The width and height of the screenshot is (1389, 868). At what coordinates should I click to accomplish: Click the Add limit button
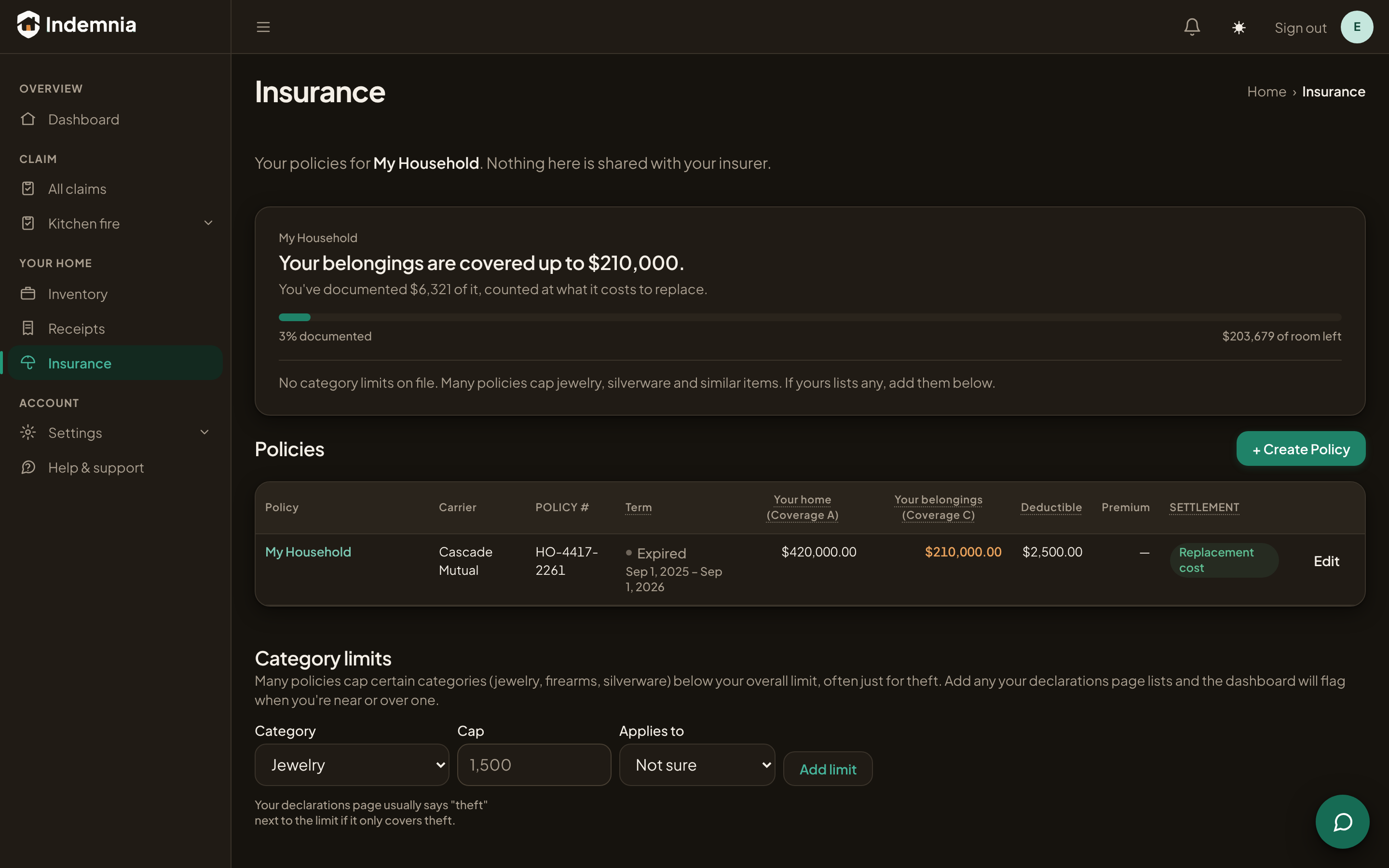pyautogui.click(x=828, y=769)
